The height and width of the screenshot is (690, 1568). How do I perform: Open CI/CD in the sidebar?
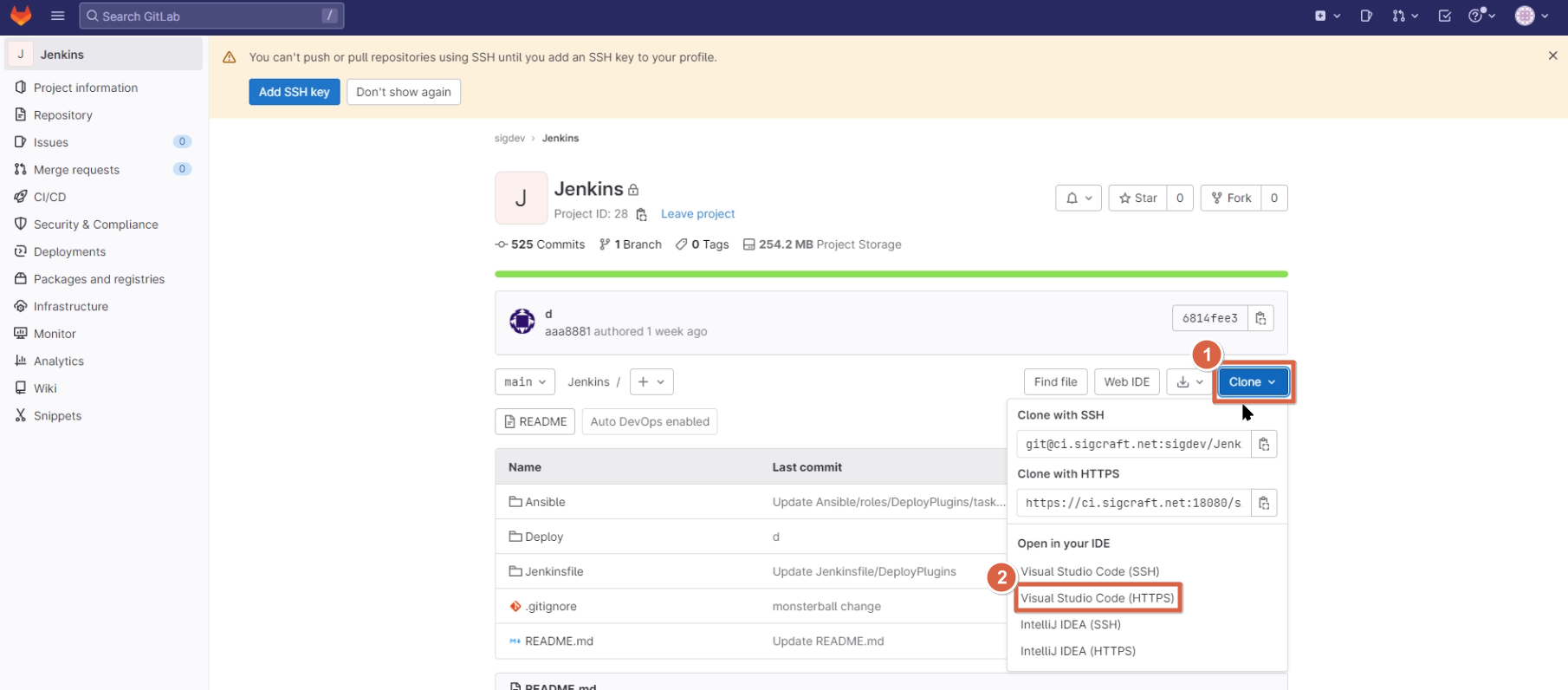pos(49,197)
